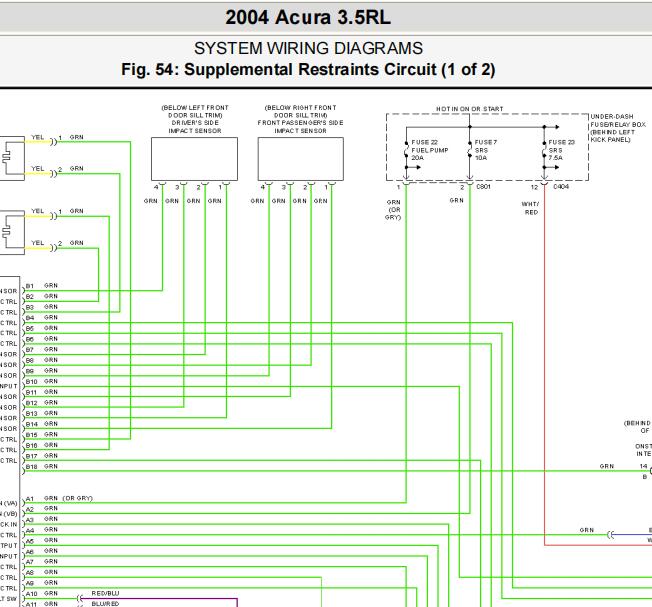652x607 pixels.
Task: Select the "SYSTEM WIRING DIAGRAMS" heading
Action: (x=308, y=48)
